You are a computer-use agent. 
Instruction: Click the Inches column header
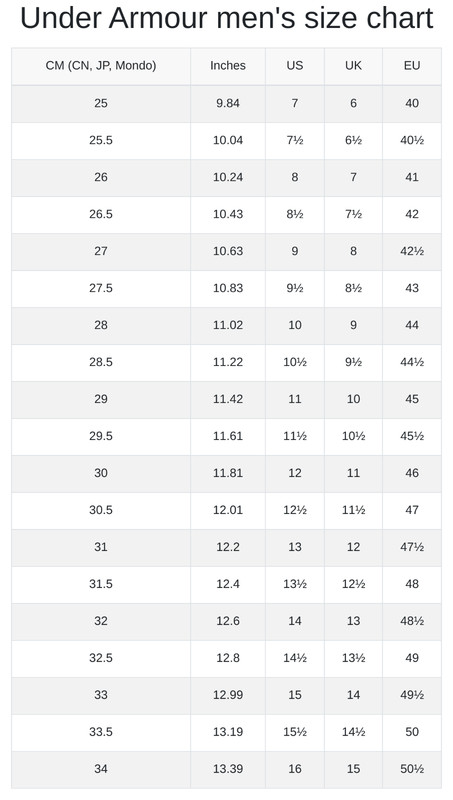(x=228, y=66)
